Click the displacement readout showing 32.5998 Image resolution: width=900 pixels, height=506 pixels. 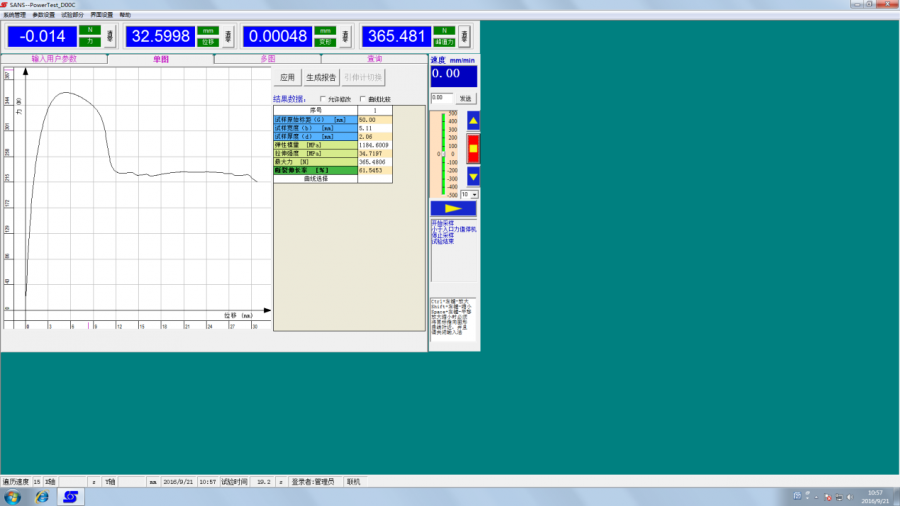pos(160,36)
